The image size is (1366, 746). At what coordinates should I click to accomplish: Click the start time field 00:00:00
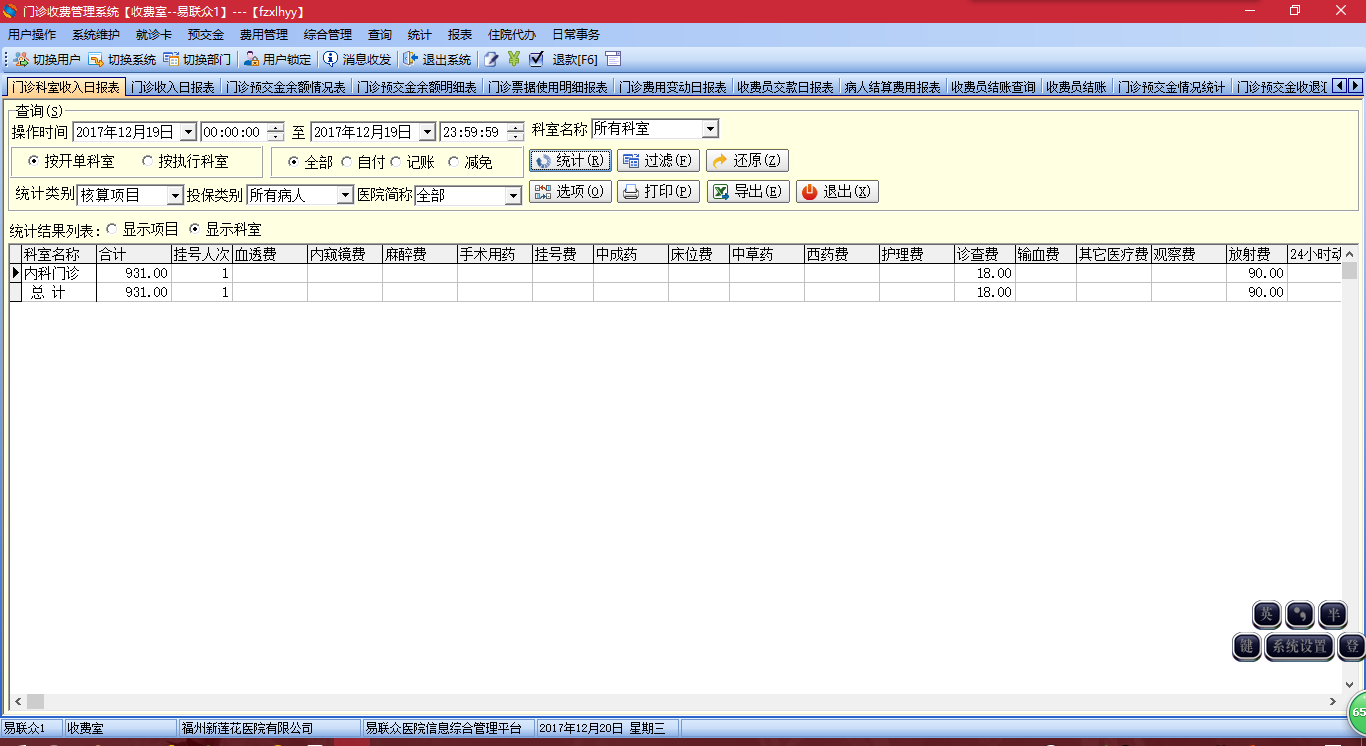pos(233,132)
